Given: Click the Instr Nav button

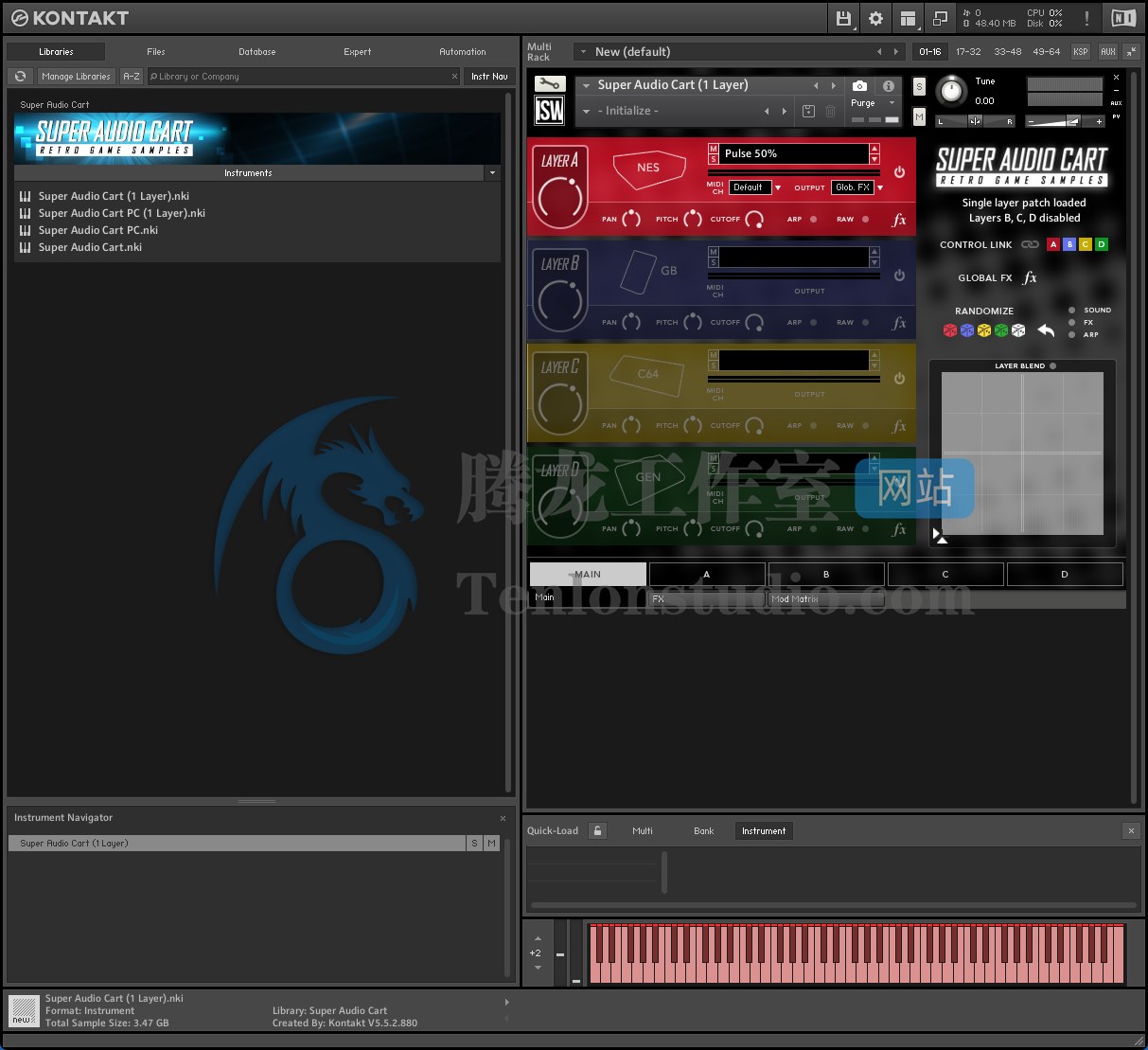Looking at the screenshot, I should [489, 77].
